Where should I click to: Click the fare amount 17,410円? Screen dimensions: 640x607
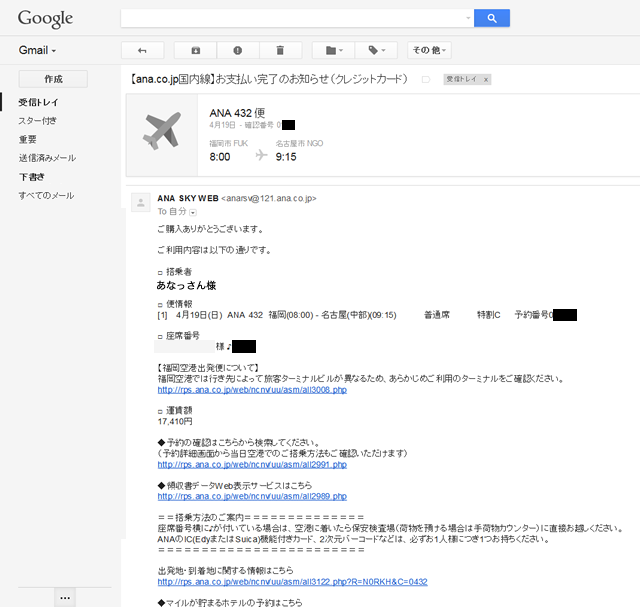pyautogui.click(x=175, y=421)
